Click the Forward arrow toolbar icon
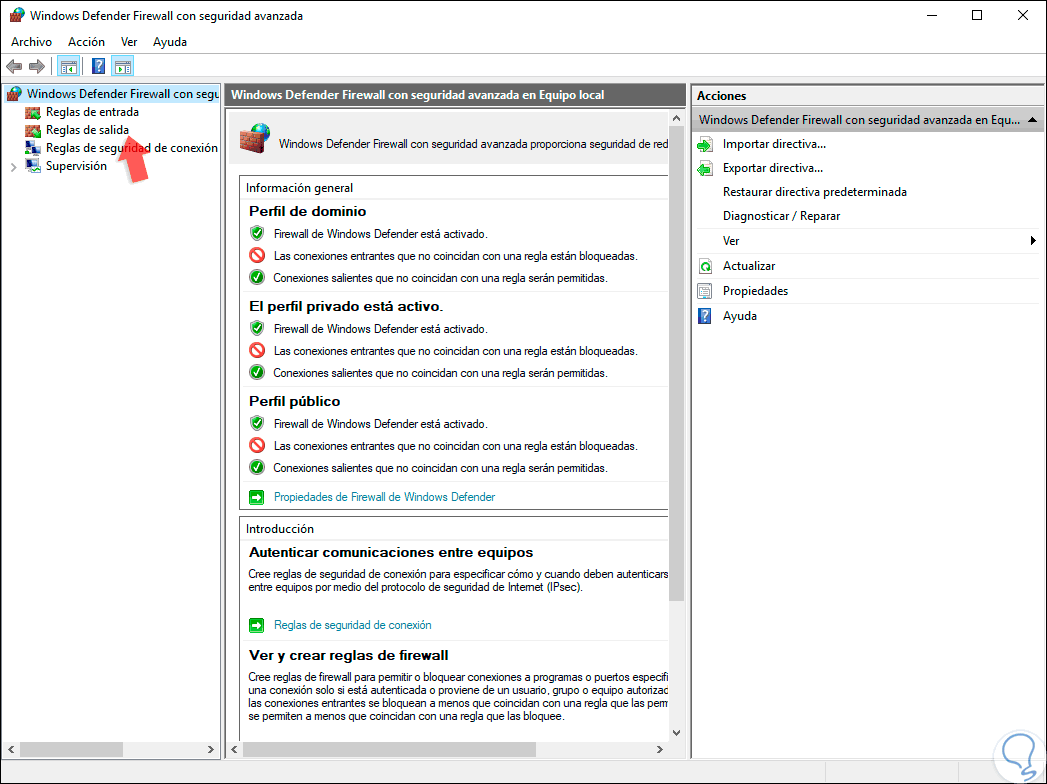This screenshot has height=784, width=1047. click(x=37, y=66)
